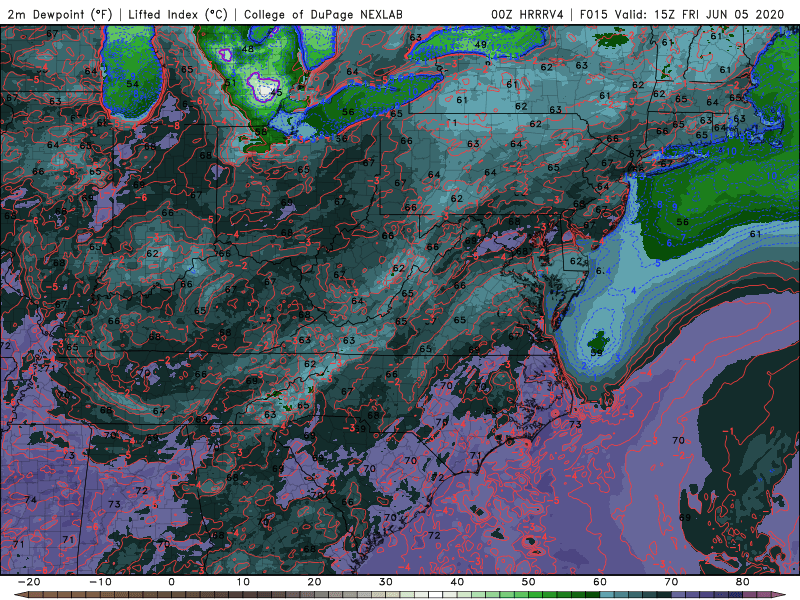
Task: Click the 0 tick label on colorbar
Action: (x=171, y=582)
